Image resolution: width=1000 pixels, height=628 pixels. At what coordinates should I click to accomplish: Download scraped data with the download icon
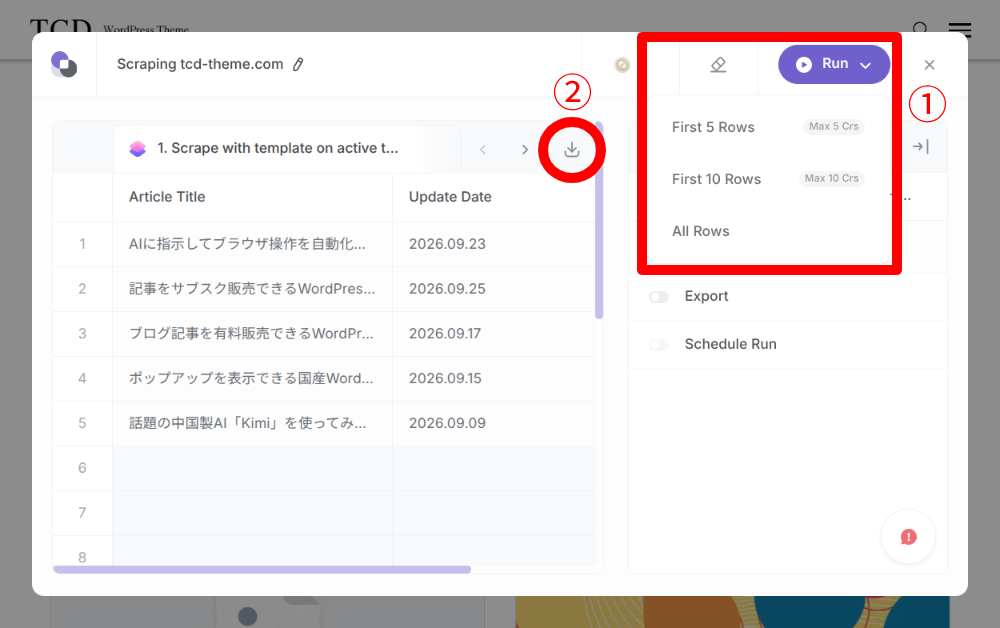(572, 150)
